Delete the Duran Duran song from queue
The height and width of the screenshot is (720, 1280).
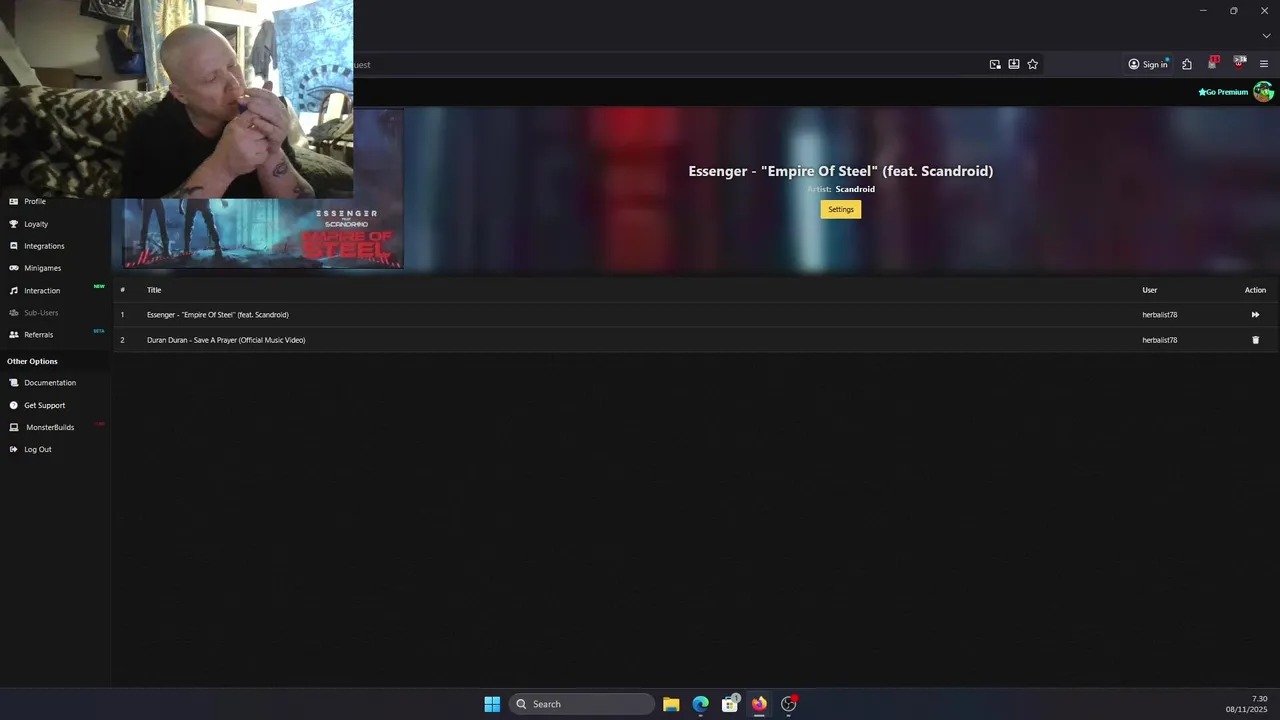[1256, 340]
